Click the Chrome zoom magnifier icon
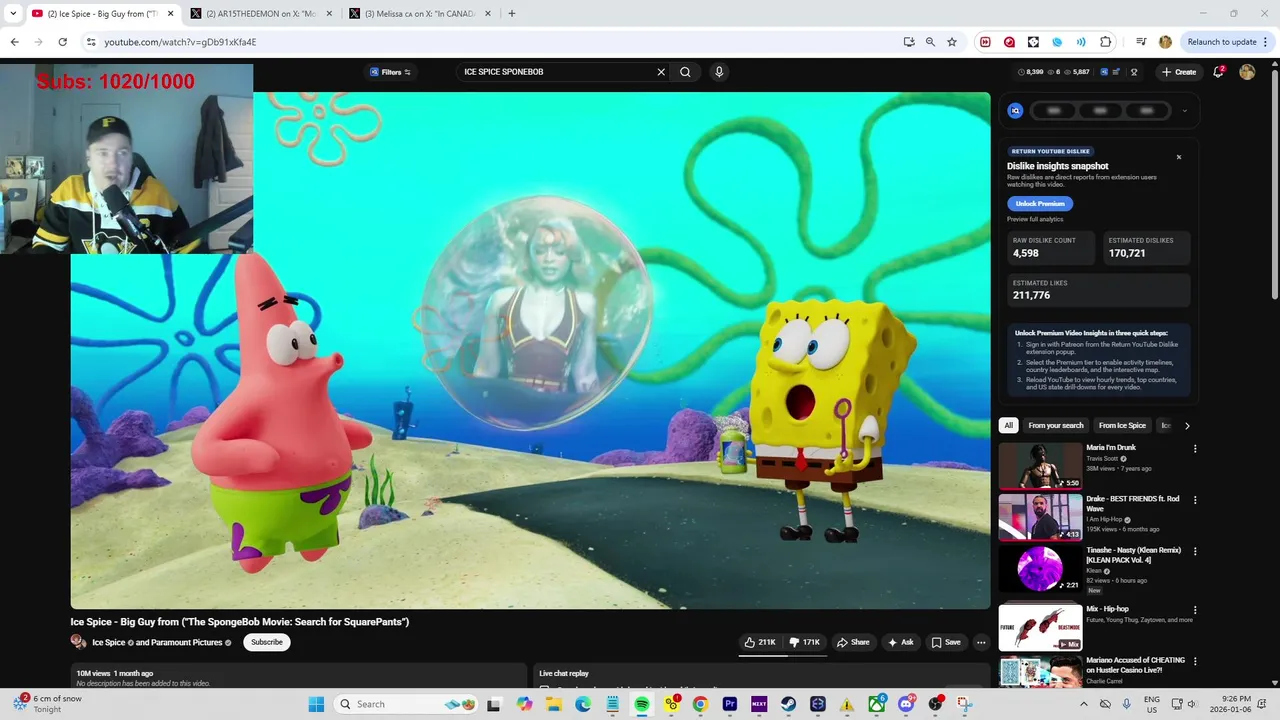1280x720 pixels. tap(930, 42)
